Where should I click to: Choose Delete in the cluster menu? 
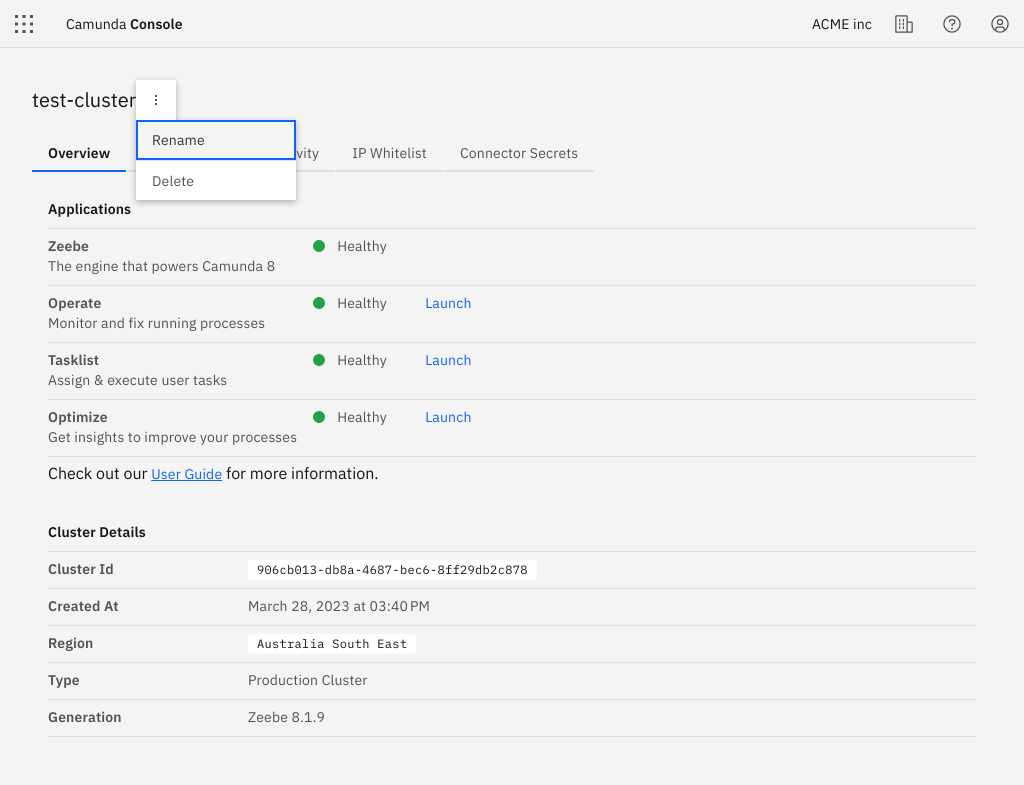pyautogui.click(x=216, y=181)
